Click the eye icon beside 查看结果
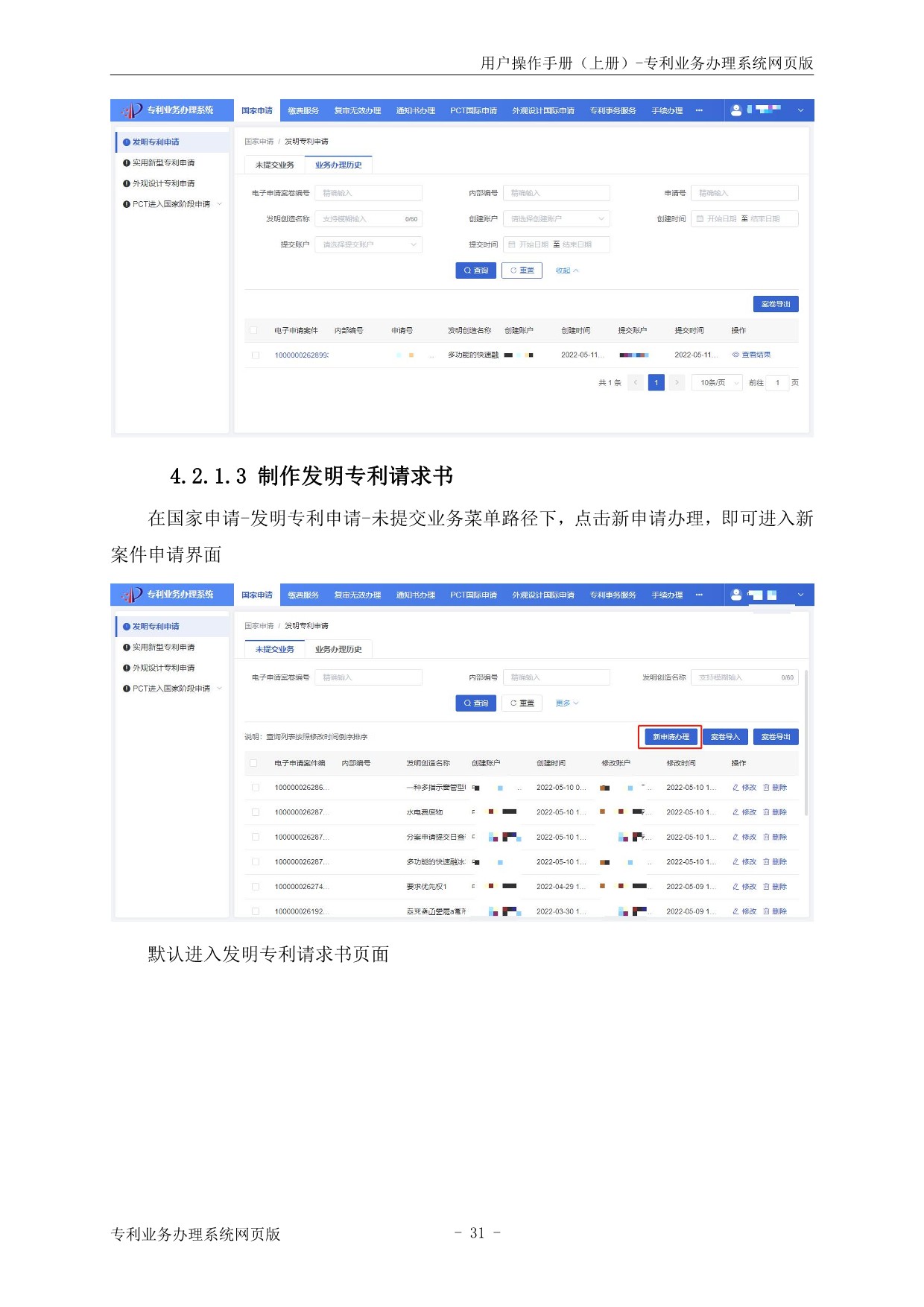Image resolution: width=924 pixels, height=1307 pixels. 735,355
